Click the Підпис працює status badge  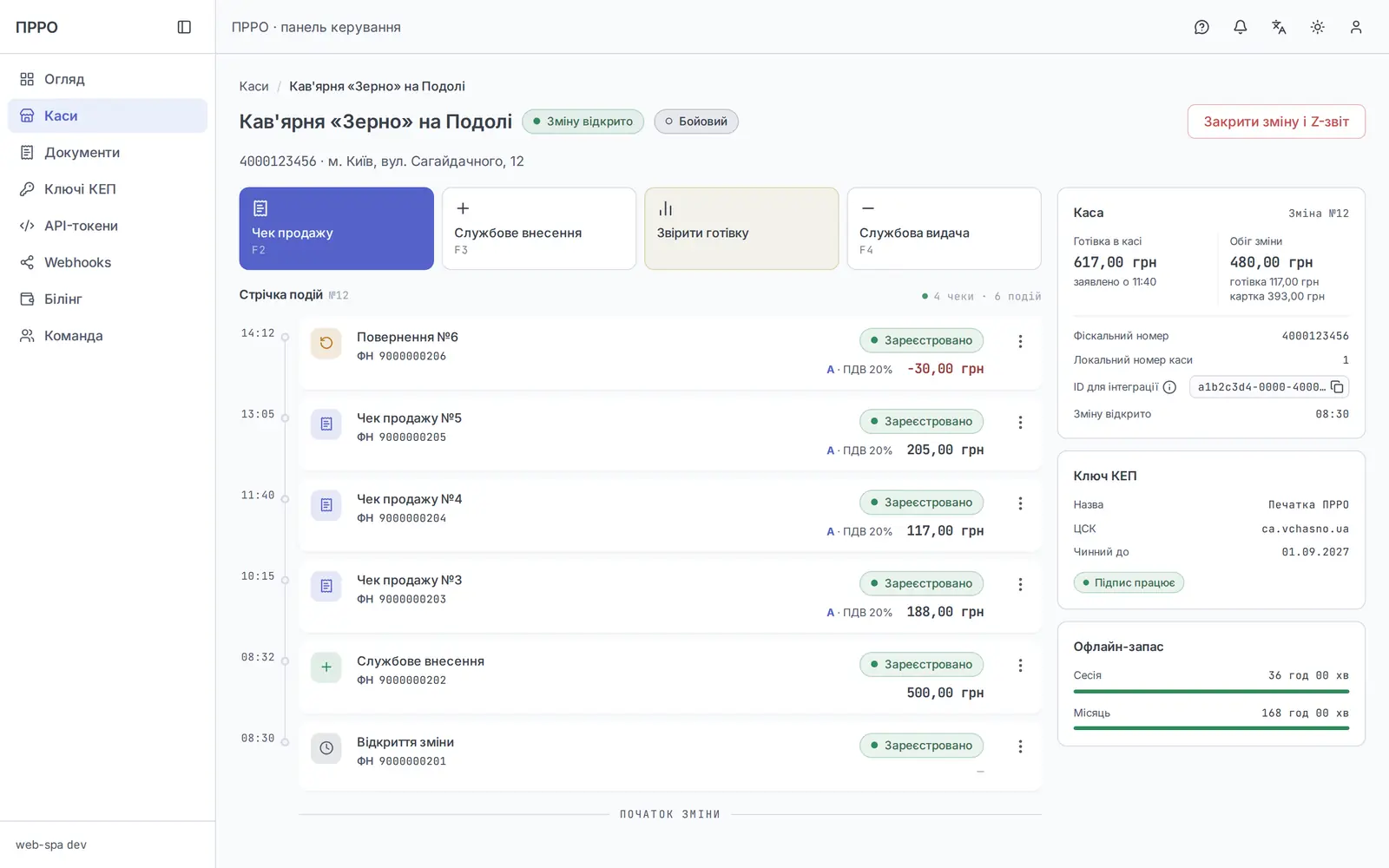pyautogui.click(x=1129, y=582)
